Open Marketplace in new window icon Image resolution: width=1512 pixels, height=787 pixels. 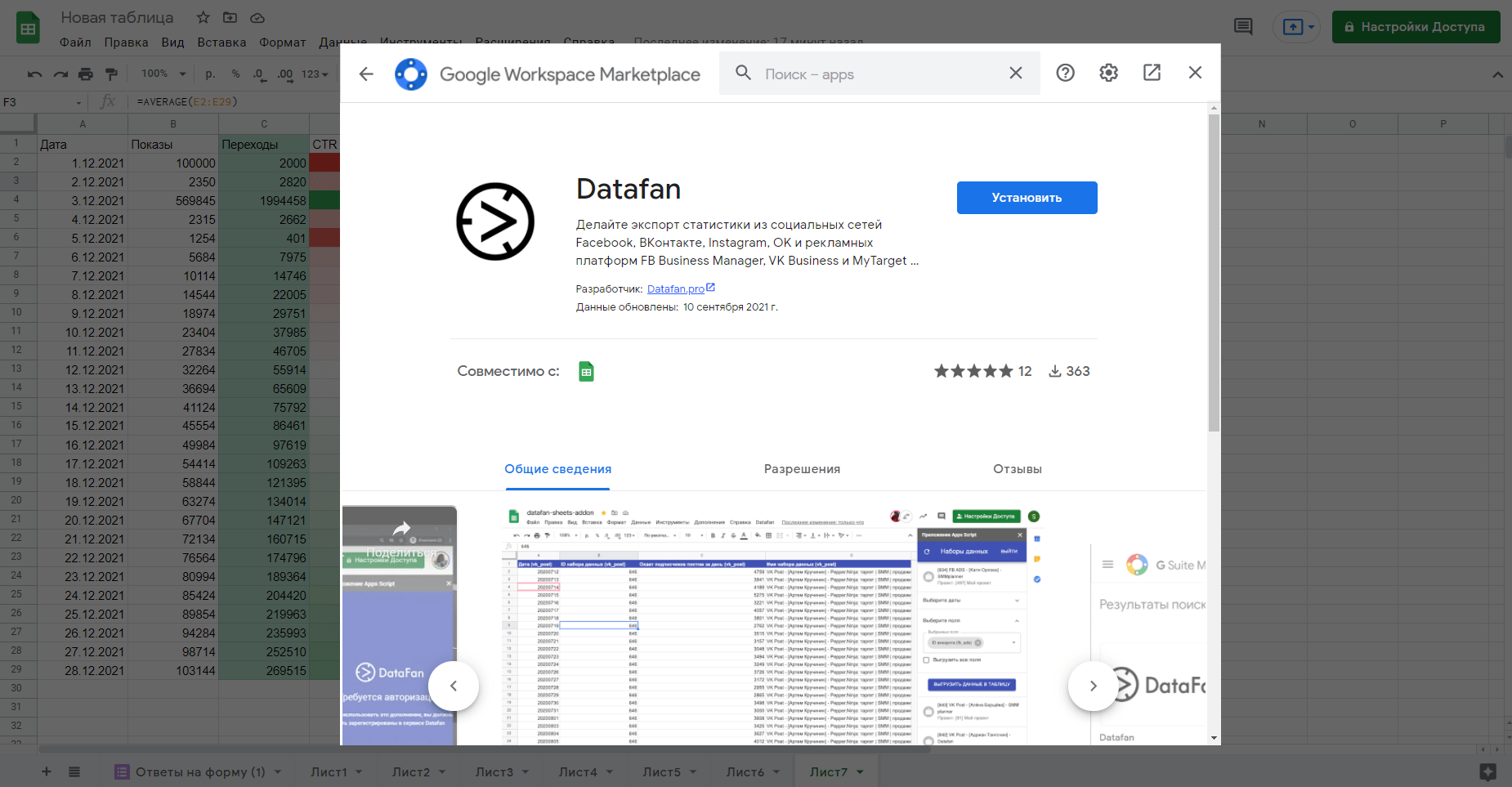point(1152,73)
